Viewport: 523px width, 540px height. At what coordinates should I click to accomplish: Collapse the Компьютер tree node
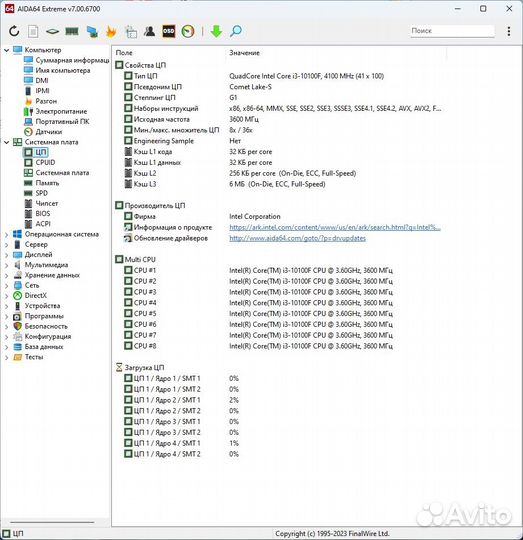click(6, 50)
